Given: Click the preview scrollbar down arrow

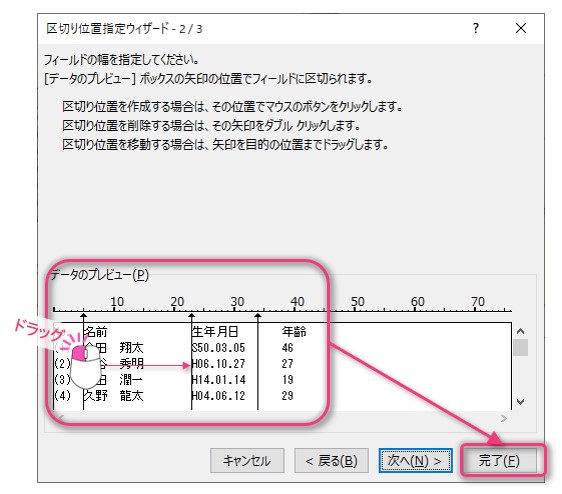Looking at the screenshot, I should click(520, 402).
